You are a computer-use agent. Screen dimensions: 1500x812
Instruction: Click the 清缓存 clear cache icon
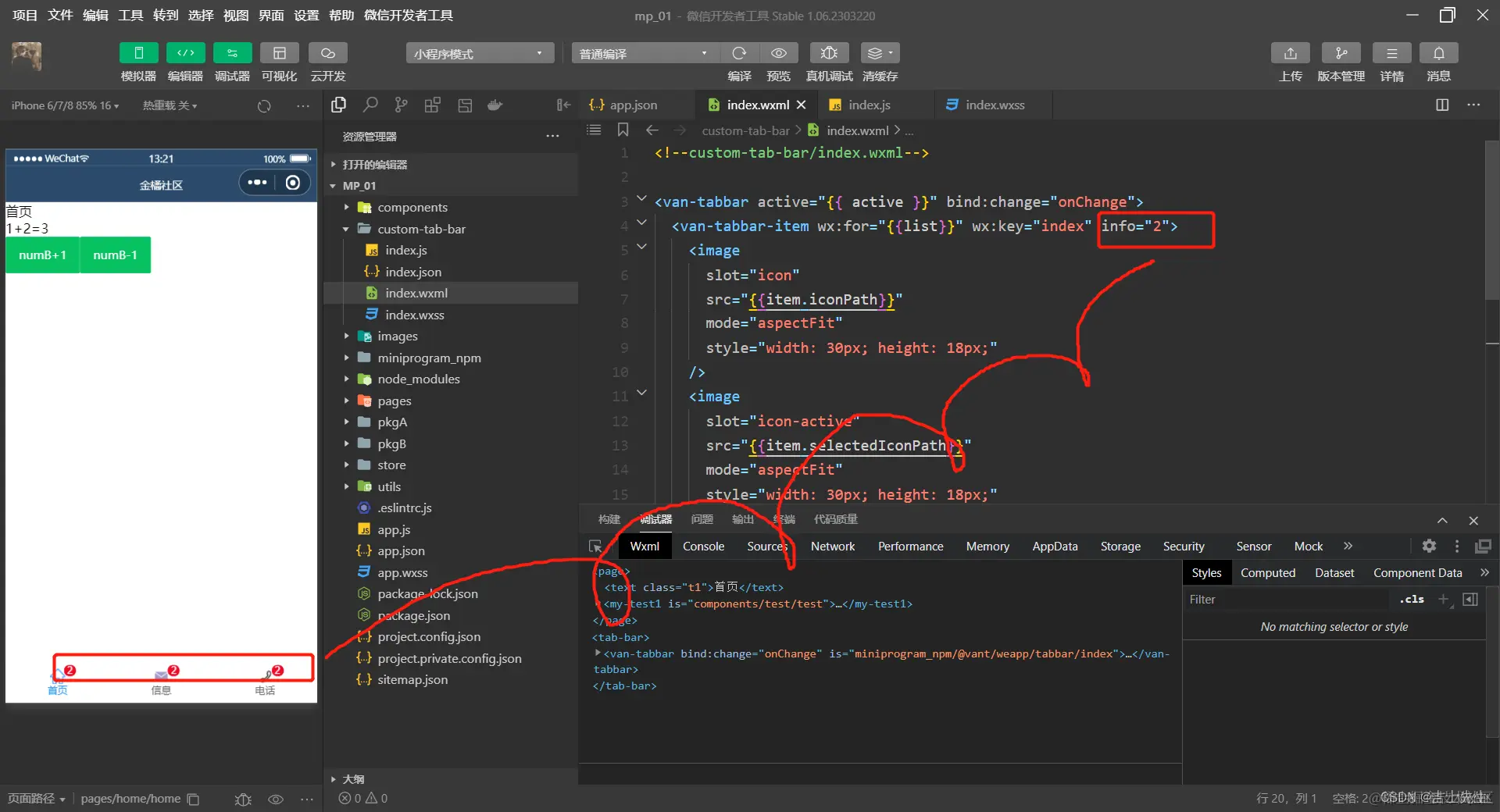[x=880, y=53]
